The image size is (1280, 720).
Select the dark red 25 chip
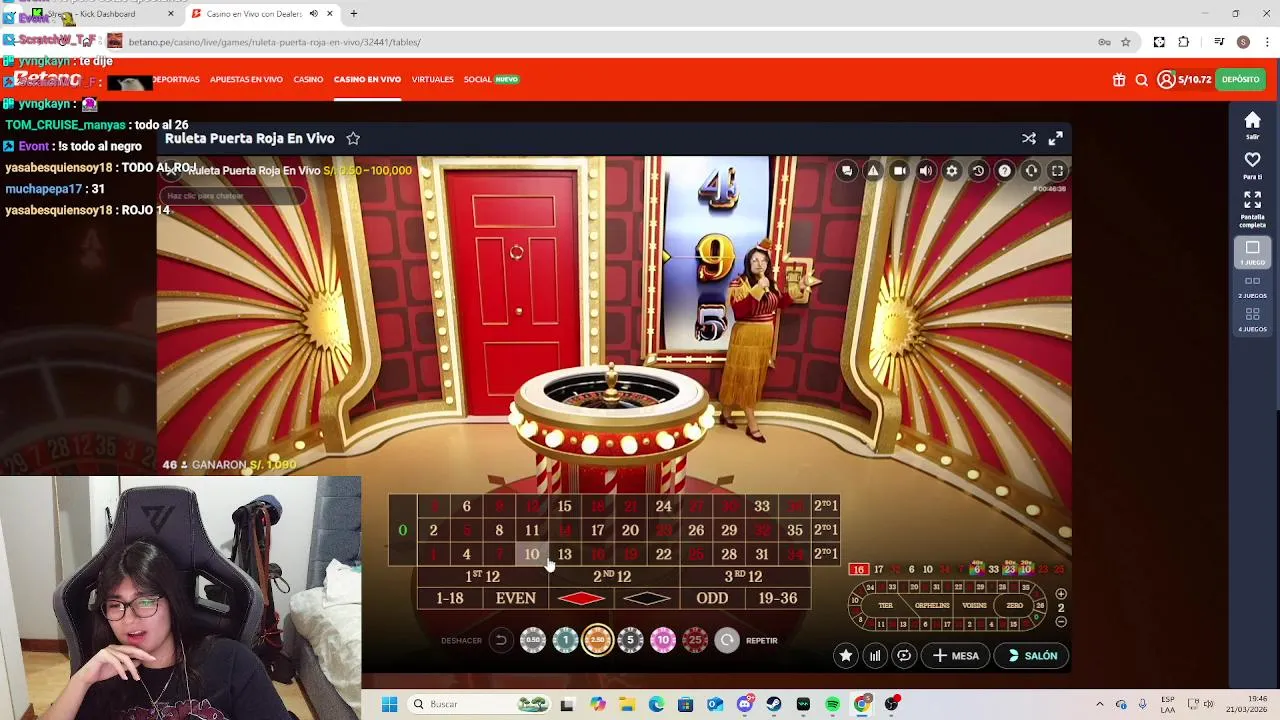point(695,640)
